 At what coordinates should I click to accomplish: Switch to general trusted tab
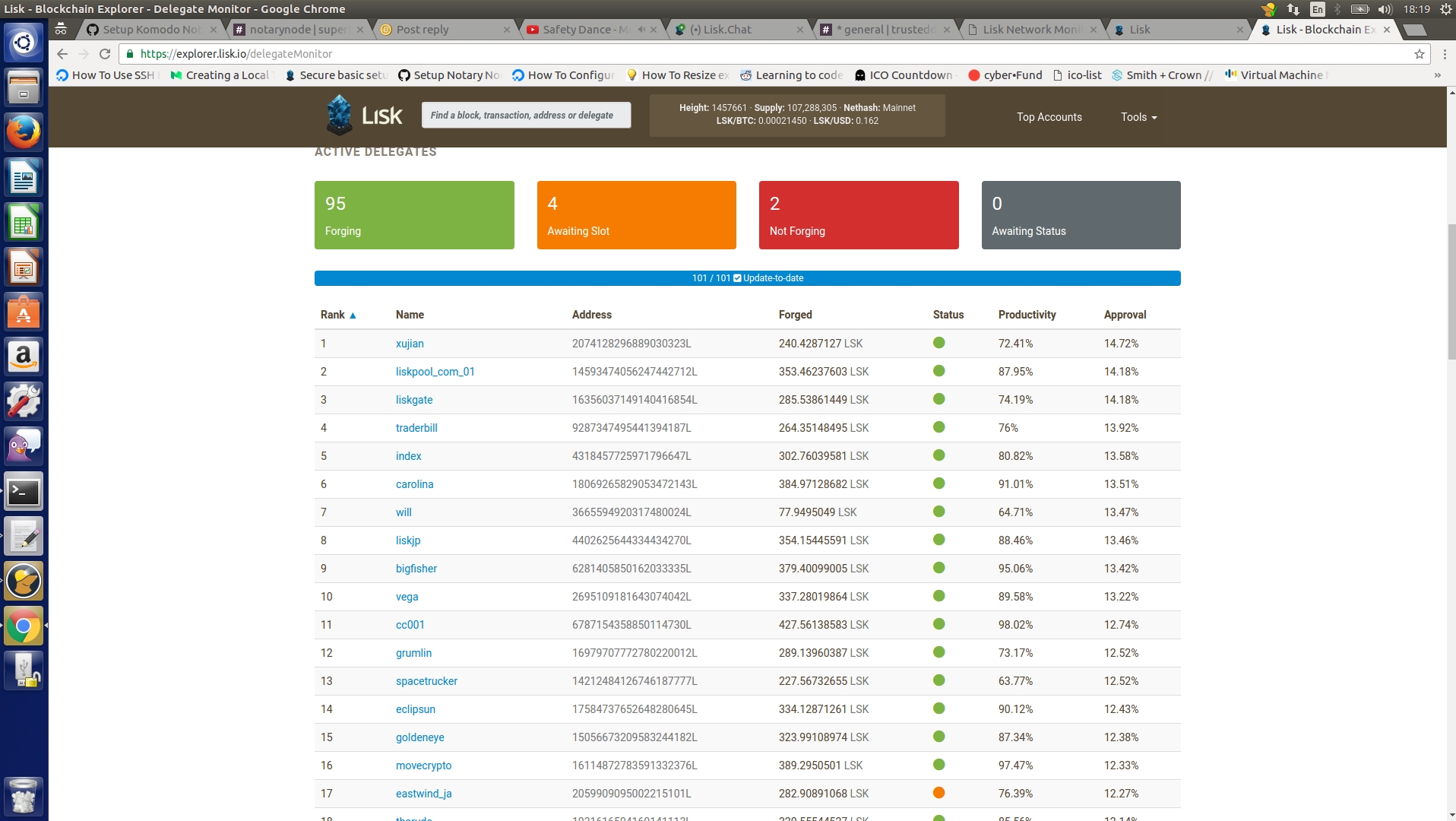point(885,30)
